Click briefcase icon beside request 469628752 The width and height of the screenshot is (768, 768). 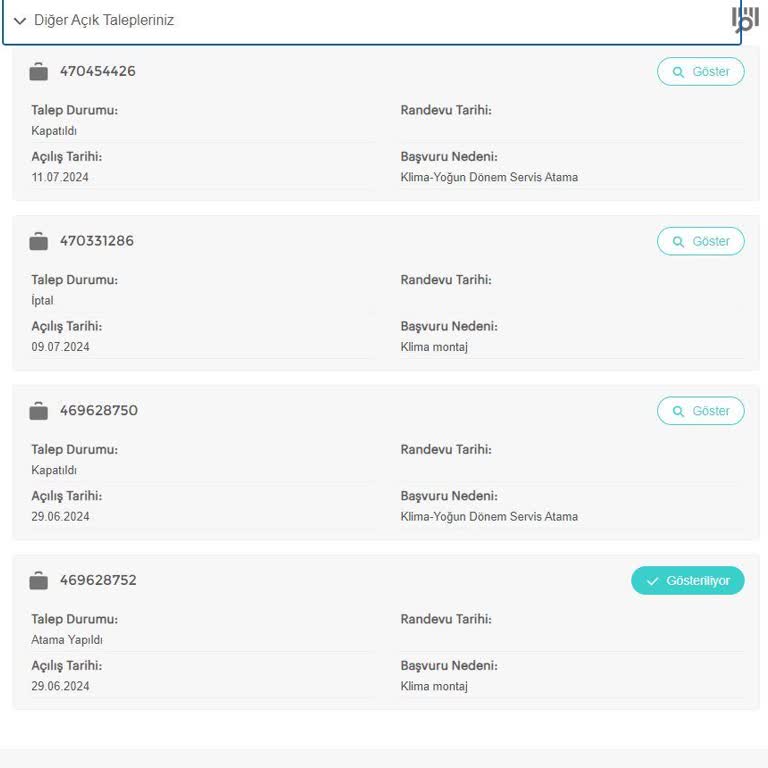pos(39,581)
